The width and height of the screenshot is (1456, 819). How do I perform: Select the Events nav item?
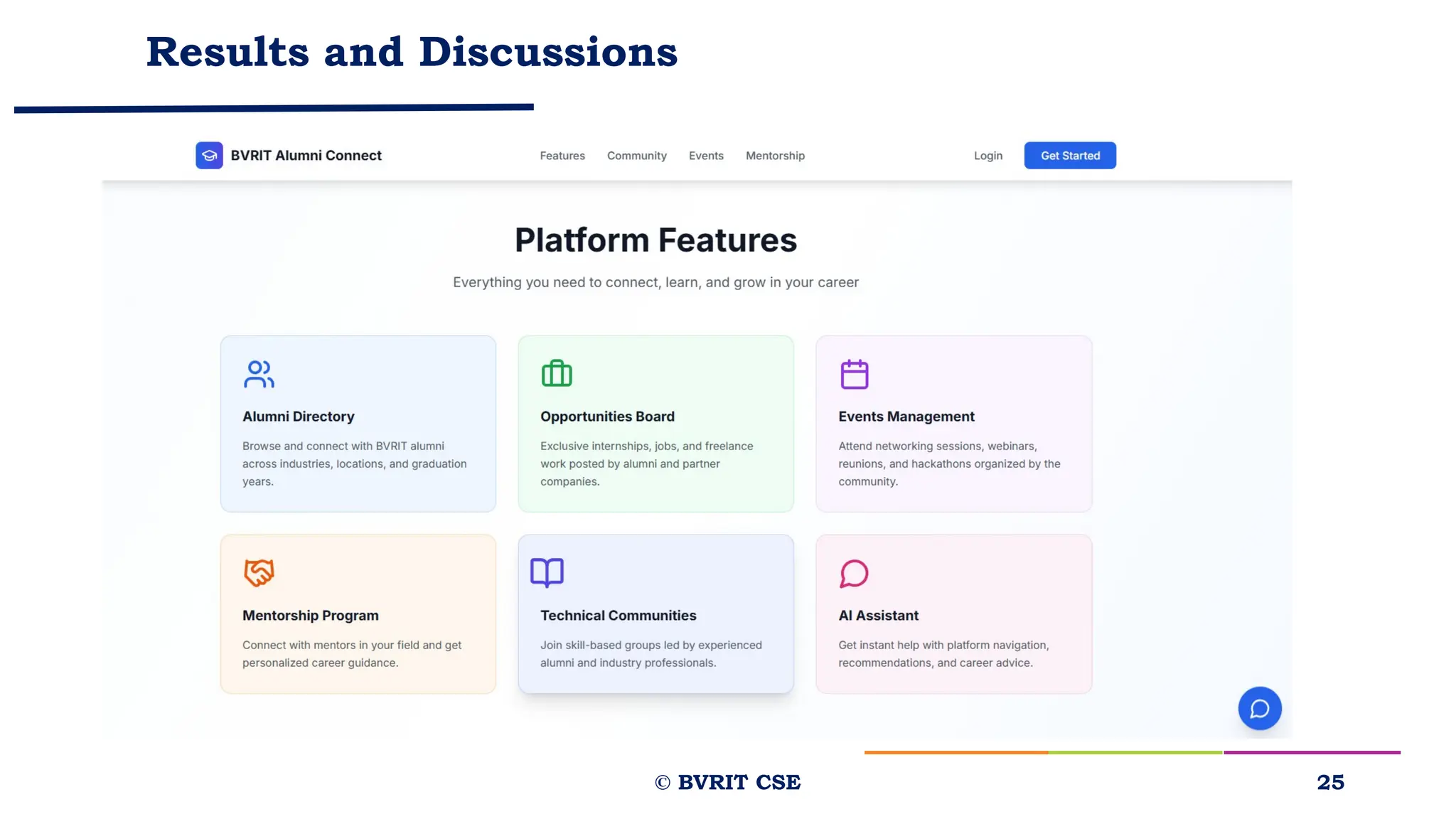706,156
